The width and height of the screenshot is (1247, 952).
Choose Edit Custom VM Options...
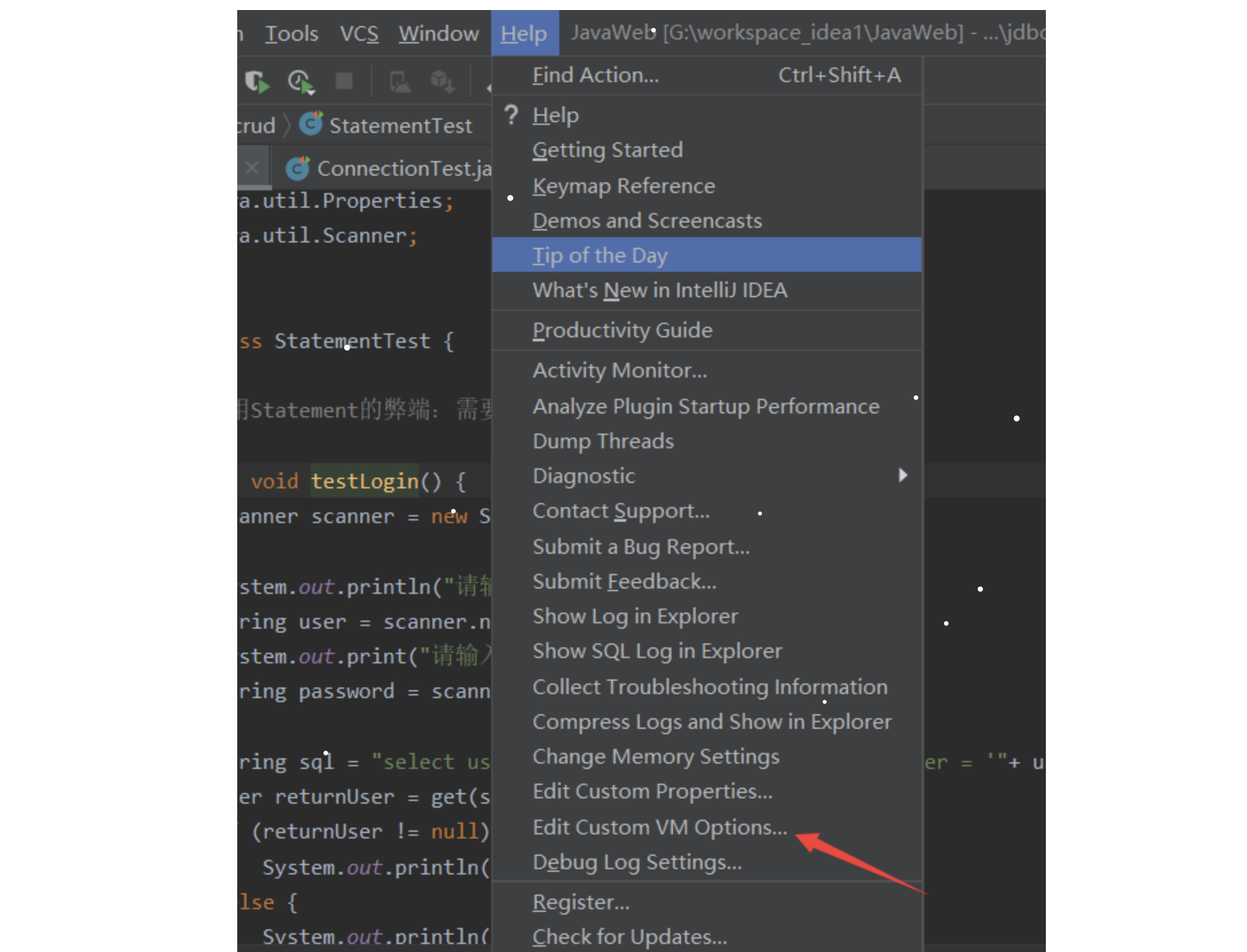pos(707,826)
